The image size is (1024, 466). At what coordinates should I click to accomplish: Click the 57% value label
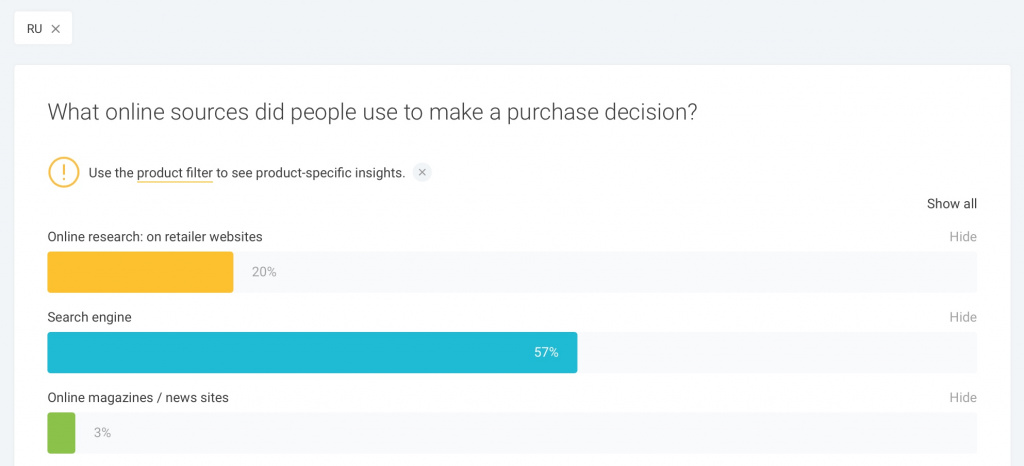coord(546,352)
